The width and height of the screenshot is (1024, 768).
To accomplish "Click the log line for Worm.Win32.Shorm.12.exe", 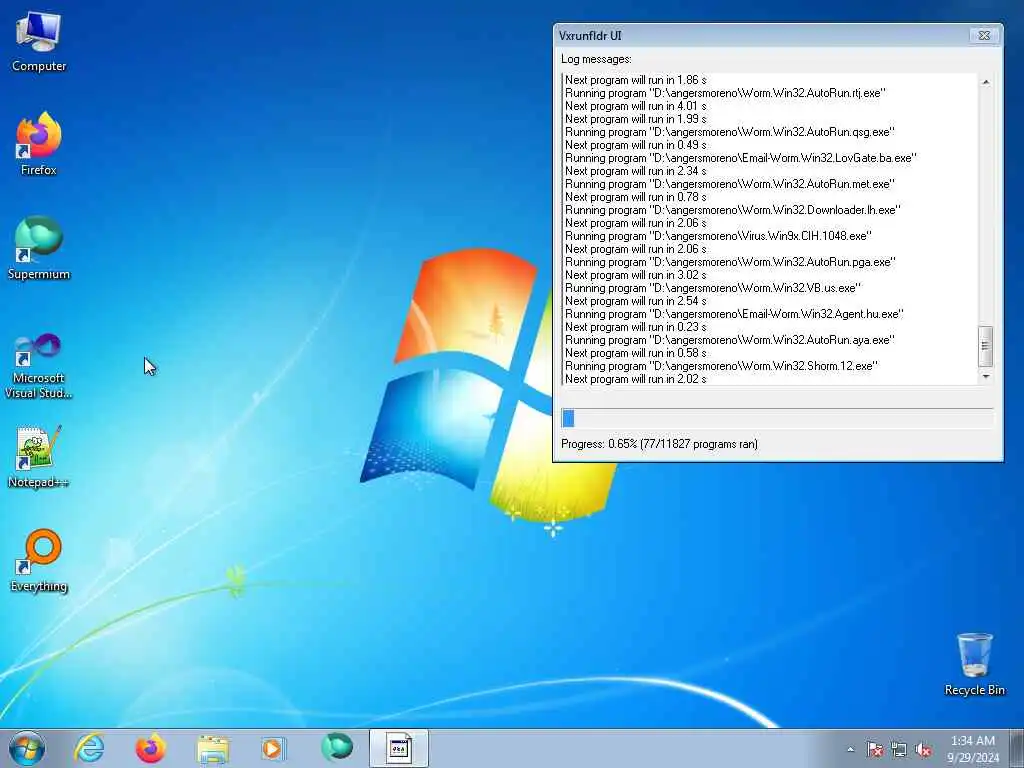I will click(722, 366).
